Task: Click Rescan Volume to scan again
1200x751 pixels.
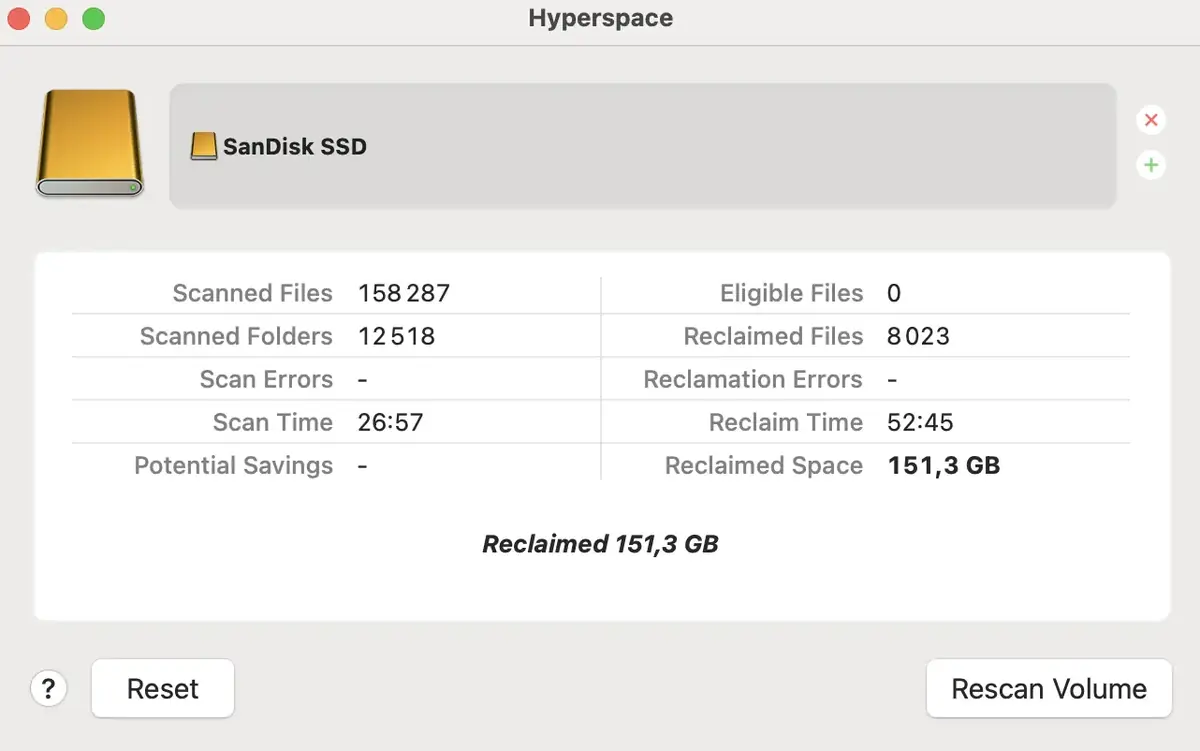Action: tap(1048, 688)
